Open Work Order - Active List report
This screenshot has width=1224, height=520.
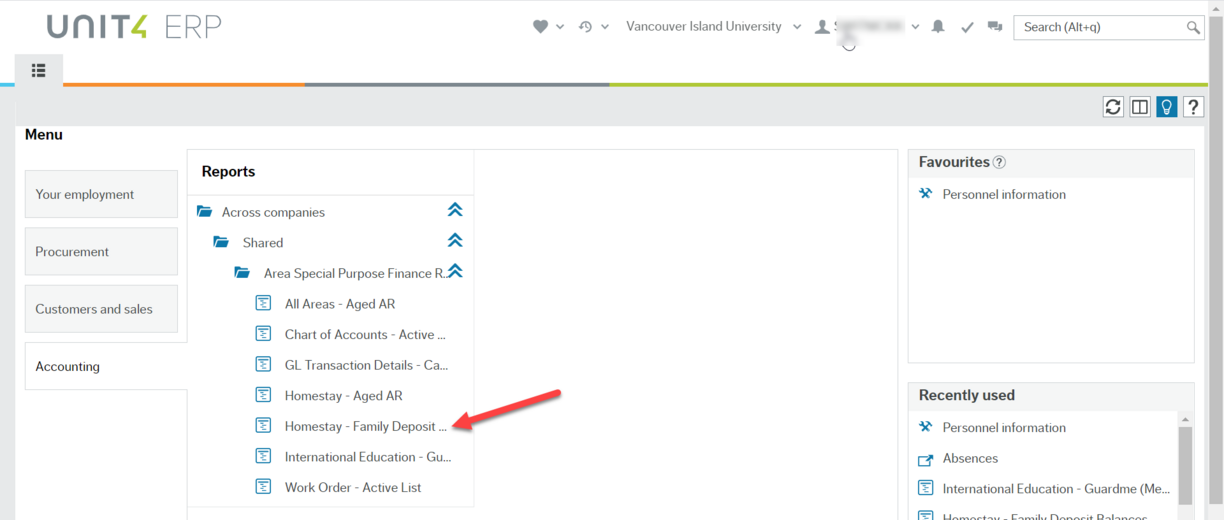pyautogui.click(x=353, y=488)
